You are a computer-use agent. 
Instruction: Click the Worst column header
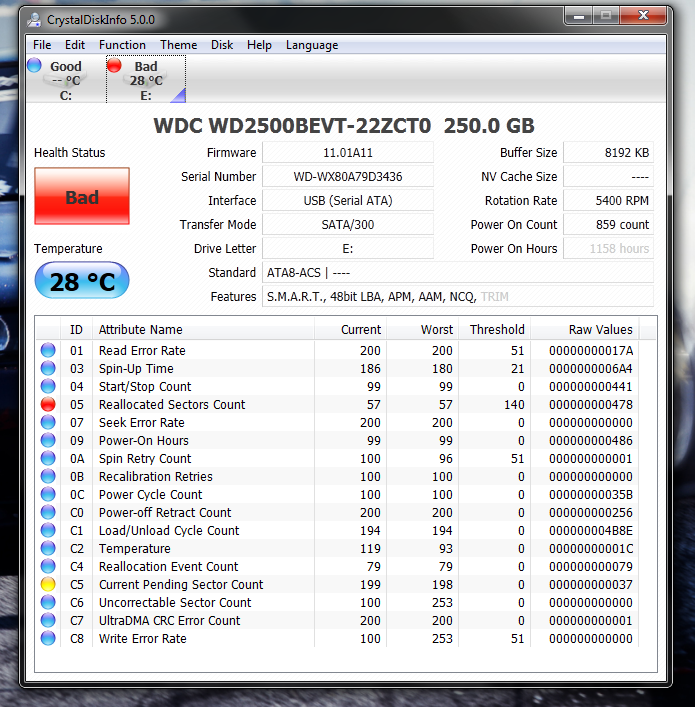[423, 330]
